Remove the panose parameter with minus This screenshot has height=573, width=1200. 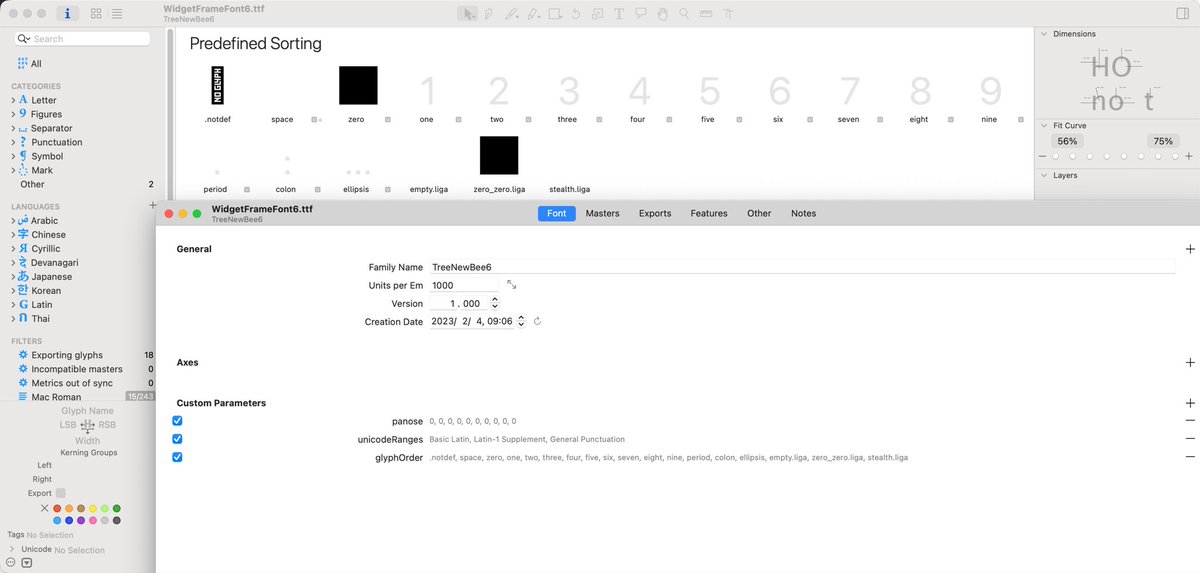pyautogui.click(x=1190, y=421)
